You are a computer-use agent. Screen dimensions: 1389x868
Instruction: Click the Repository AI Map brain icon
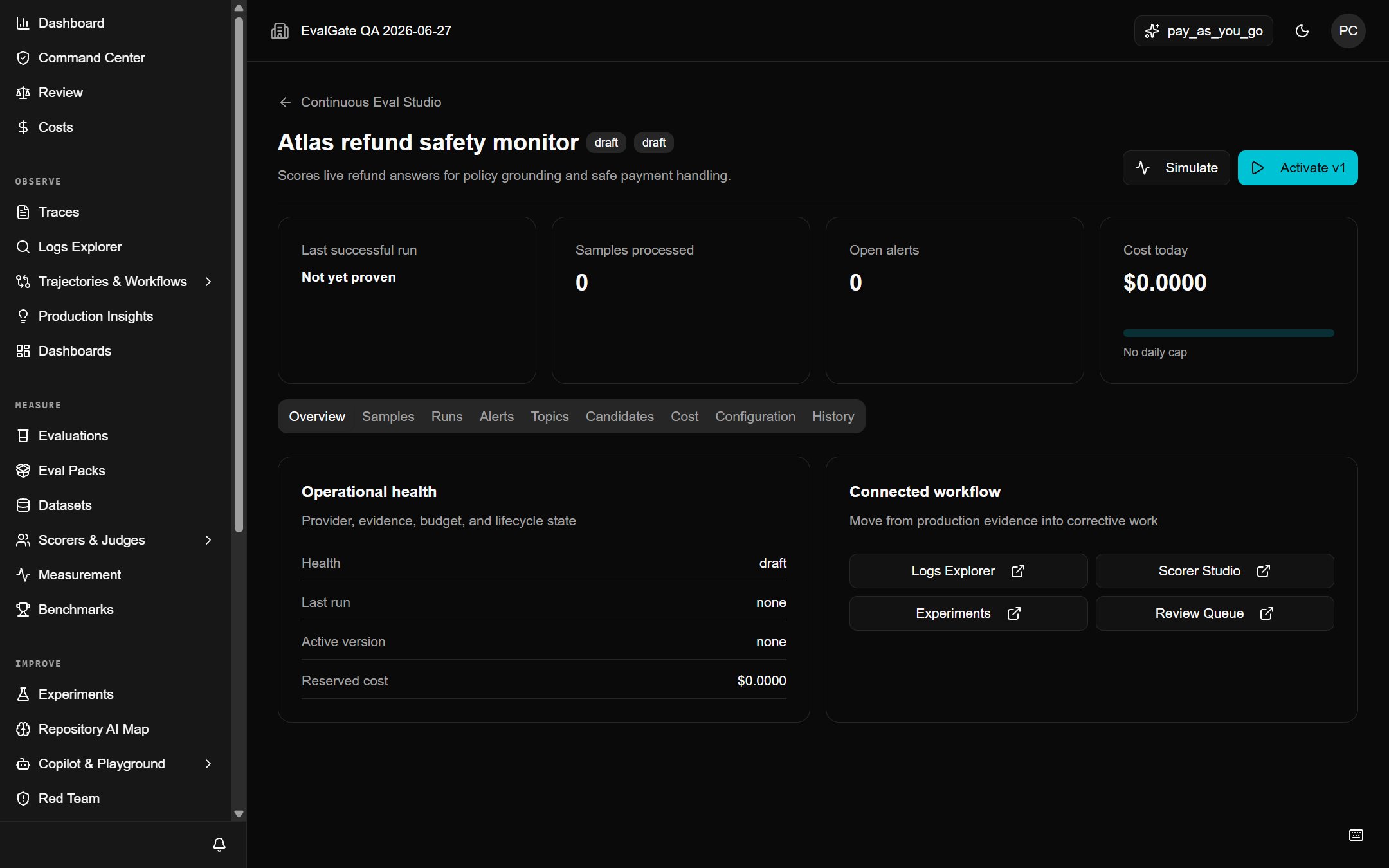tap(23, 729)
